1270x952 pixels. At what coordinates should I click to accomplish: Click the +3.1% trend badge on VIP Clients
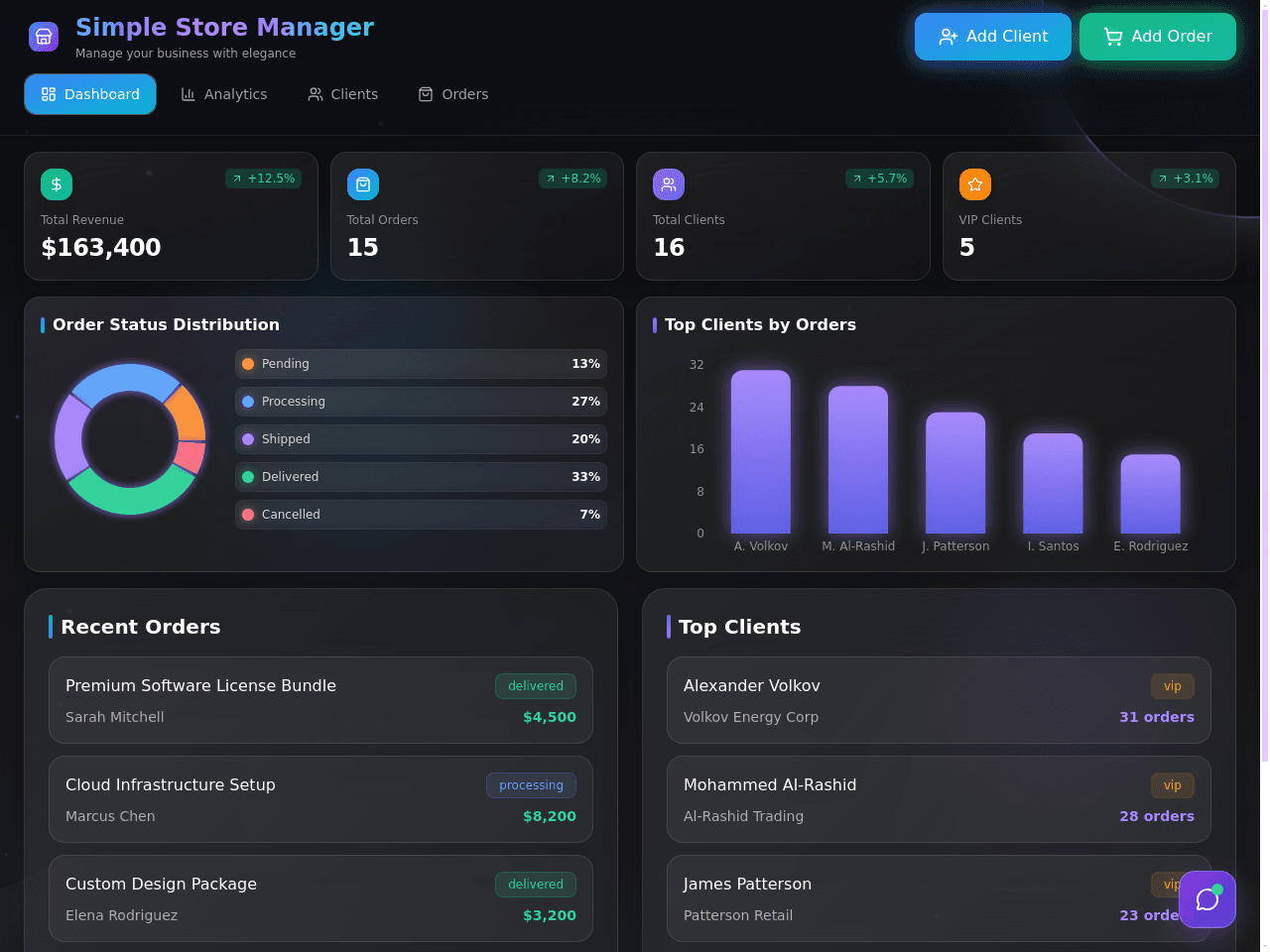click(1186, 178)
